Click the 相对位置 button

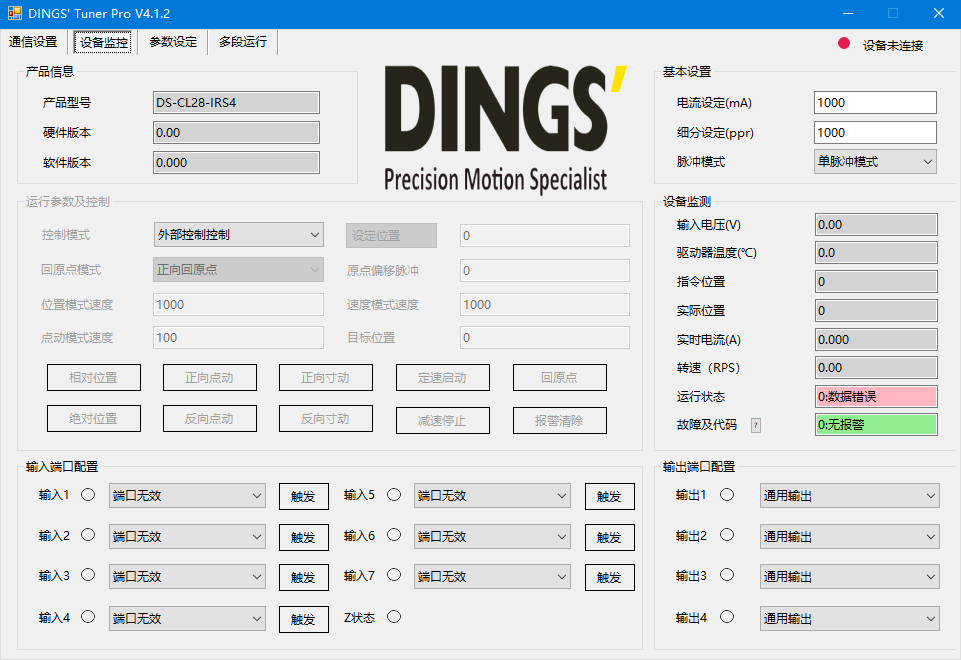click(x=94, y=377)
